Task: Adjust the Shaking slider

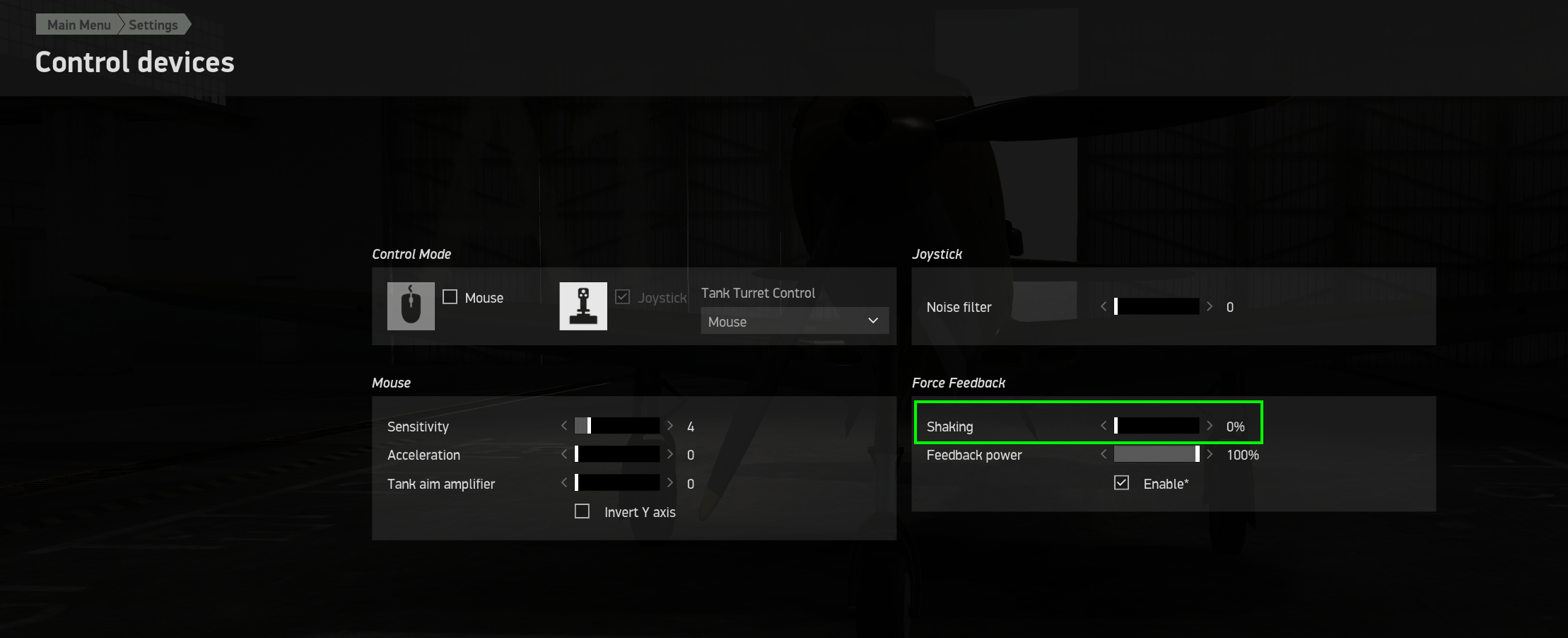Action: tap(1157, 426)
